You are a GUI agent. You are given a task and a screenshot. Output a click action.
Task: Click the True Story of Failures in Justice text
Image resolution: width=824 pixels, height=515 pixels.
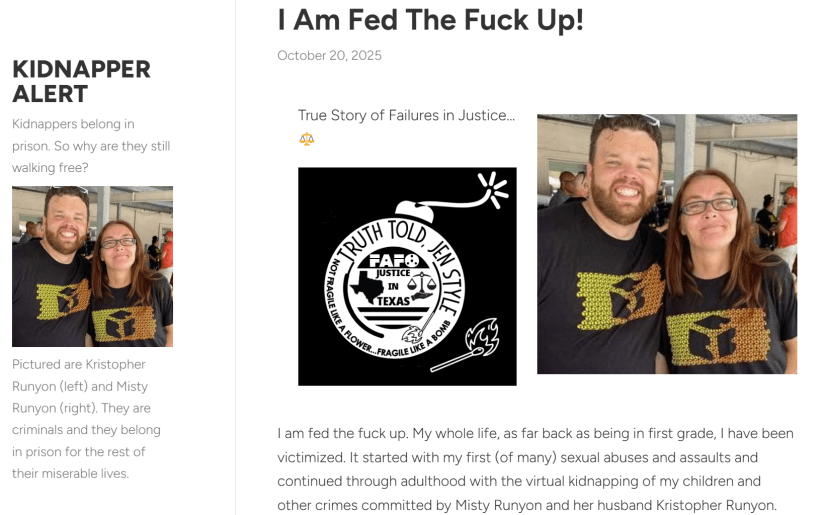pos(406,115)
